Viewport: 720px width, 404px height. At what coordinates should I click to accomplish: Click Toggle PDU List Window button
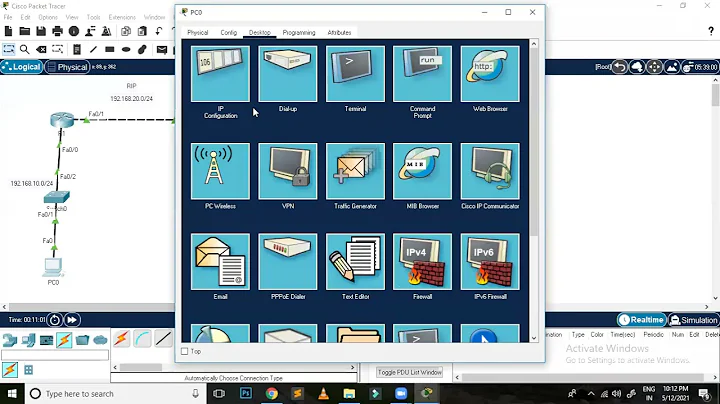(x=410, y=372)
